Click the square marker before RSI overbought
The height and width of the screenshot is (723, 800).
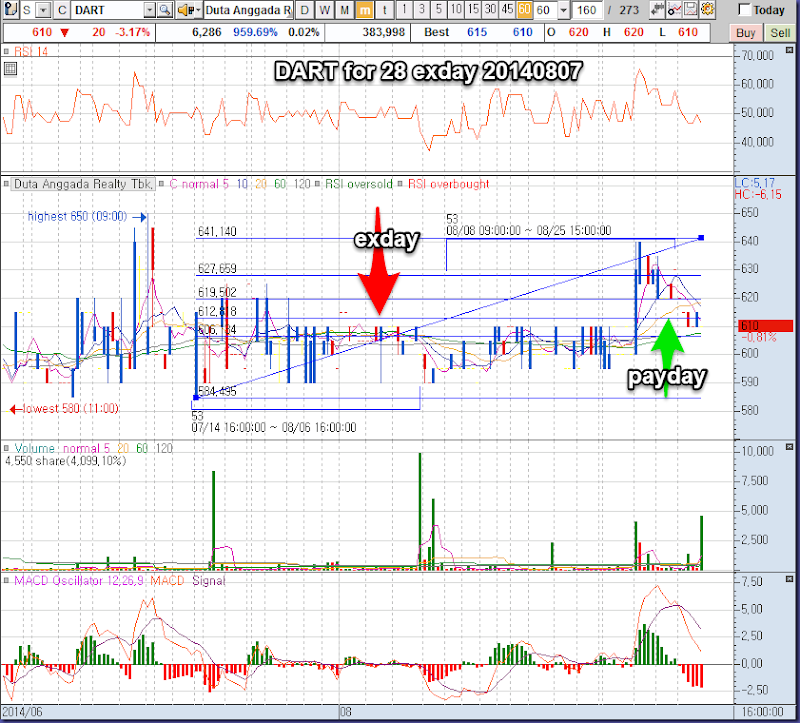(x=400, y=184)
